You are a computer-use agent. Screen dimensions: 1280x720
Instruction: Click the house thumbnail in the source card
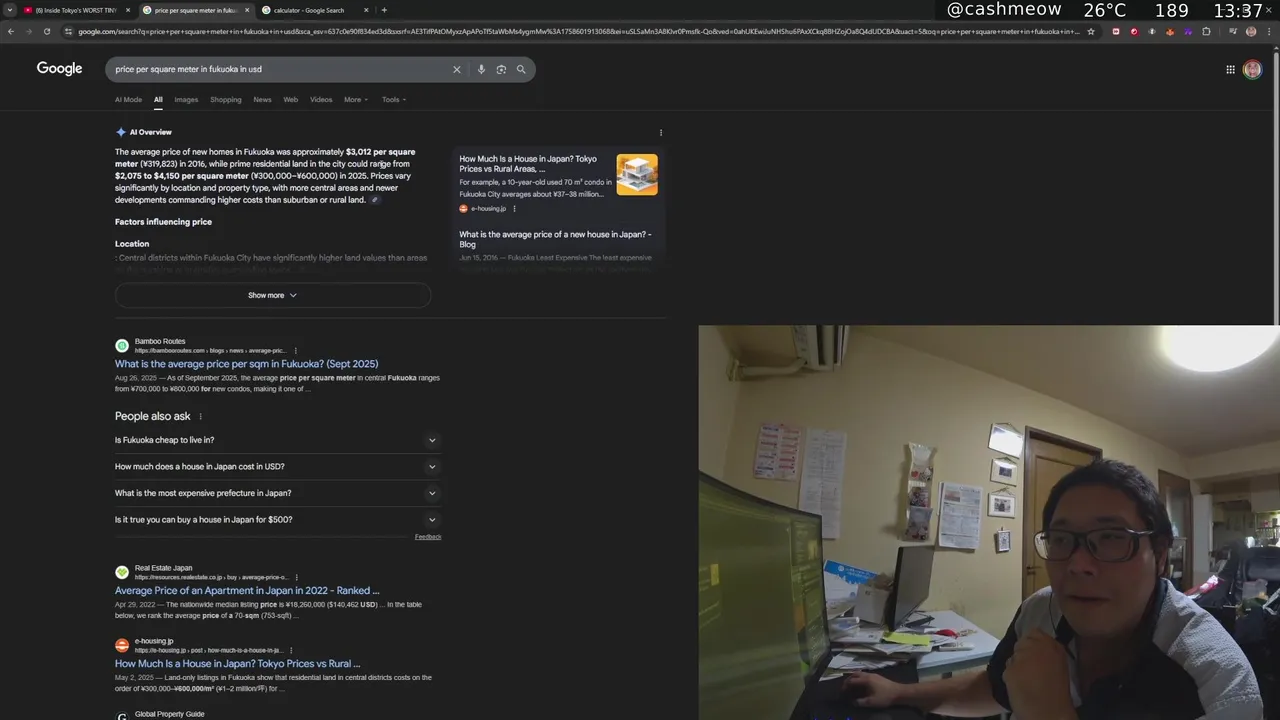point(637,174)
